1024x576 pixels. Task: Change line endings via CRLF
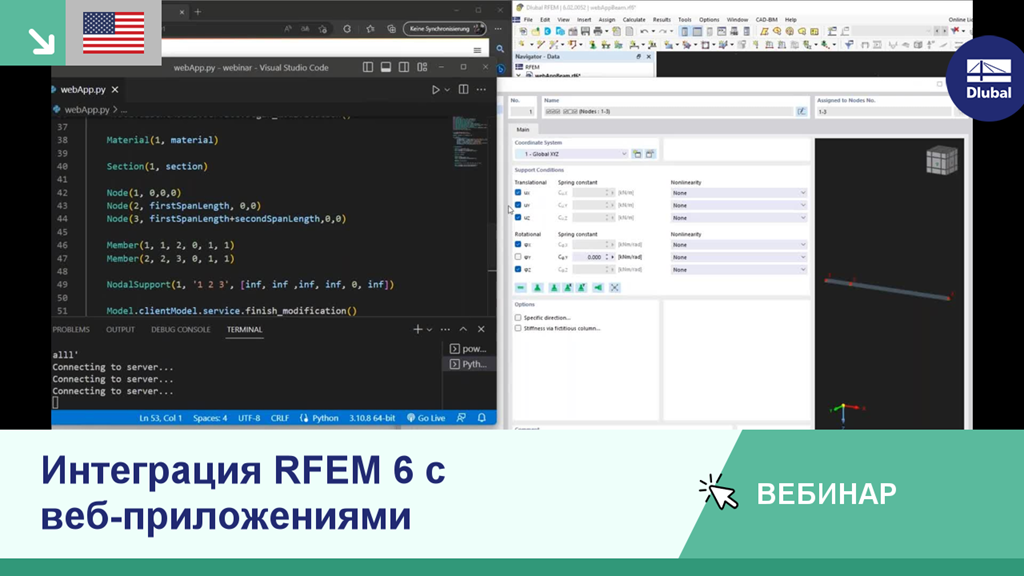(x=280, y=418)
